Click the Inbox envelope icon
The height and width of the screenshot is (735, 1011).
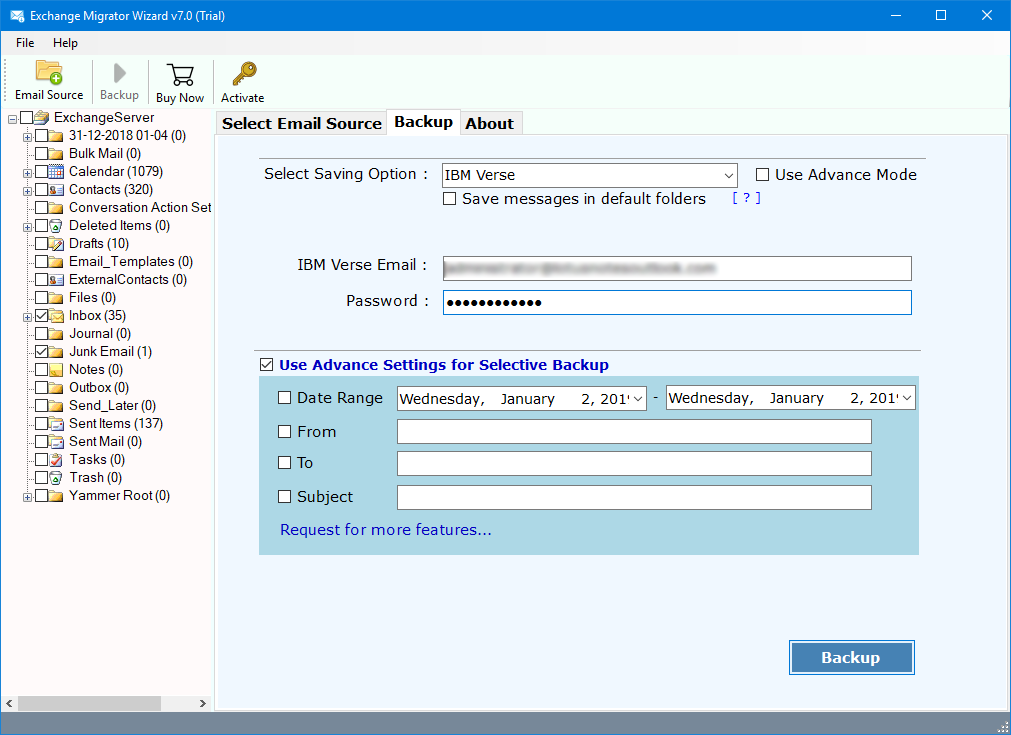(x=57, y=316)
